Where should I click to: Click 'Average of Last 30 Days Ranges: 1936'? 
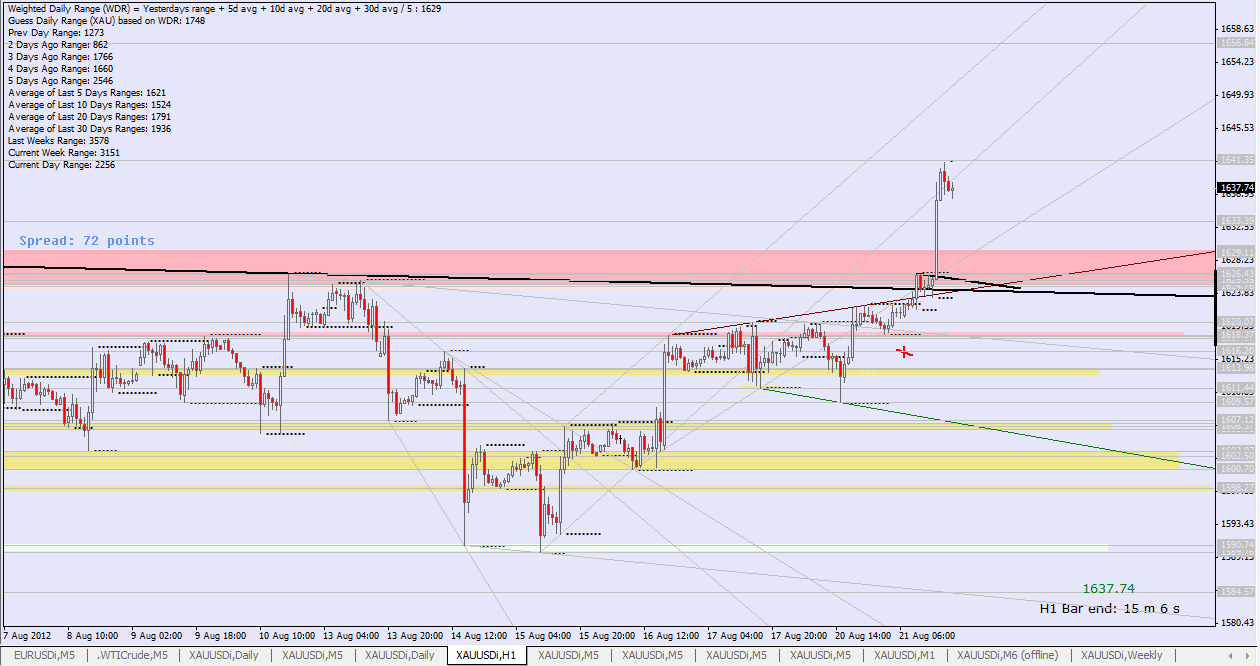pyautogui.click(x=89, y=129)
